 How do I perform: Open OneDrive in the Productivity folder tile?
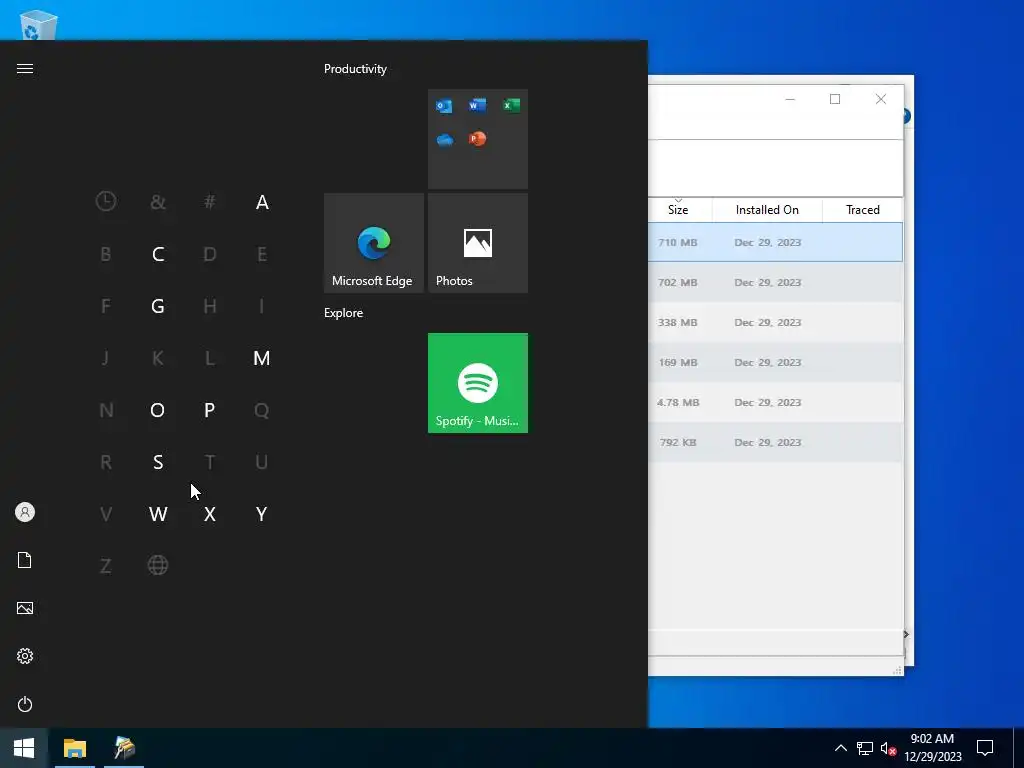[444, 139]
